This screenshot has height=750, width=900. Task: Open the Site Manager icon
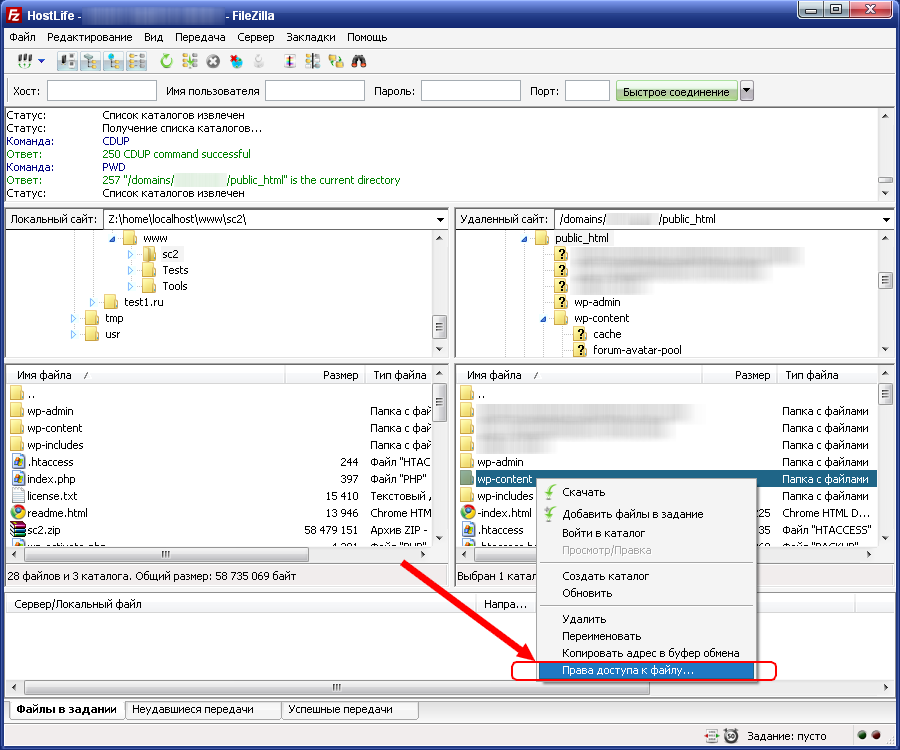pyautogui.click(x=24, y=61)
